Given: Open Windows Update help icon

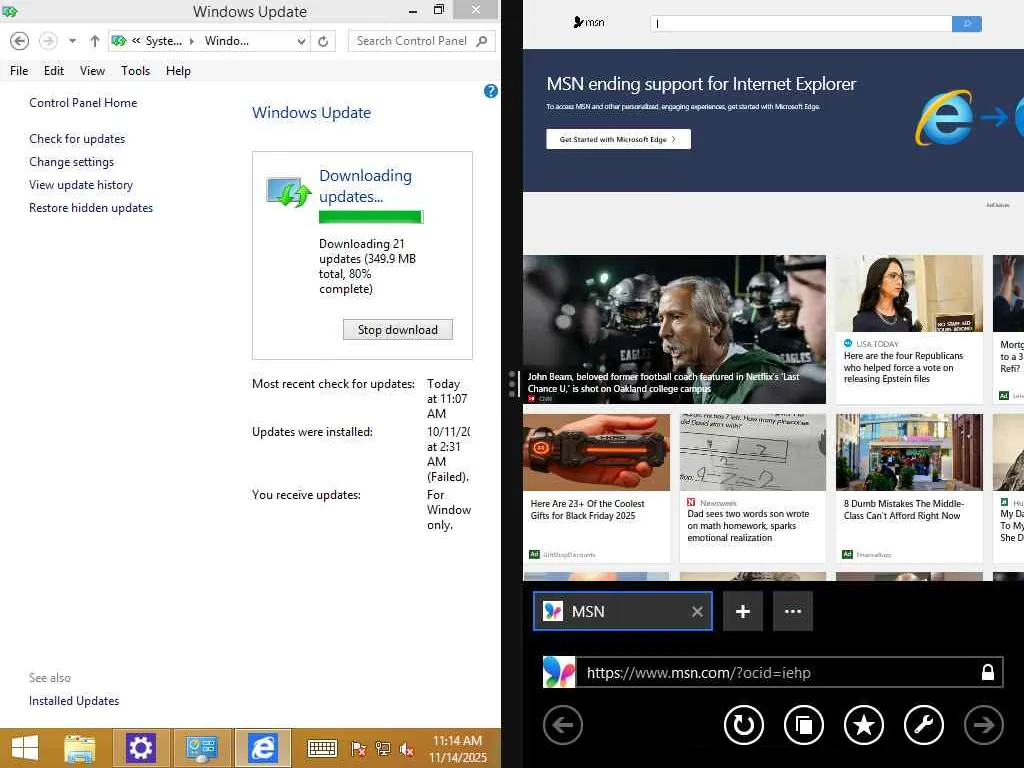Looking at the screenshot, I should point(490,91).
